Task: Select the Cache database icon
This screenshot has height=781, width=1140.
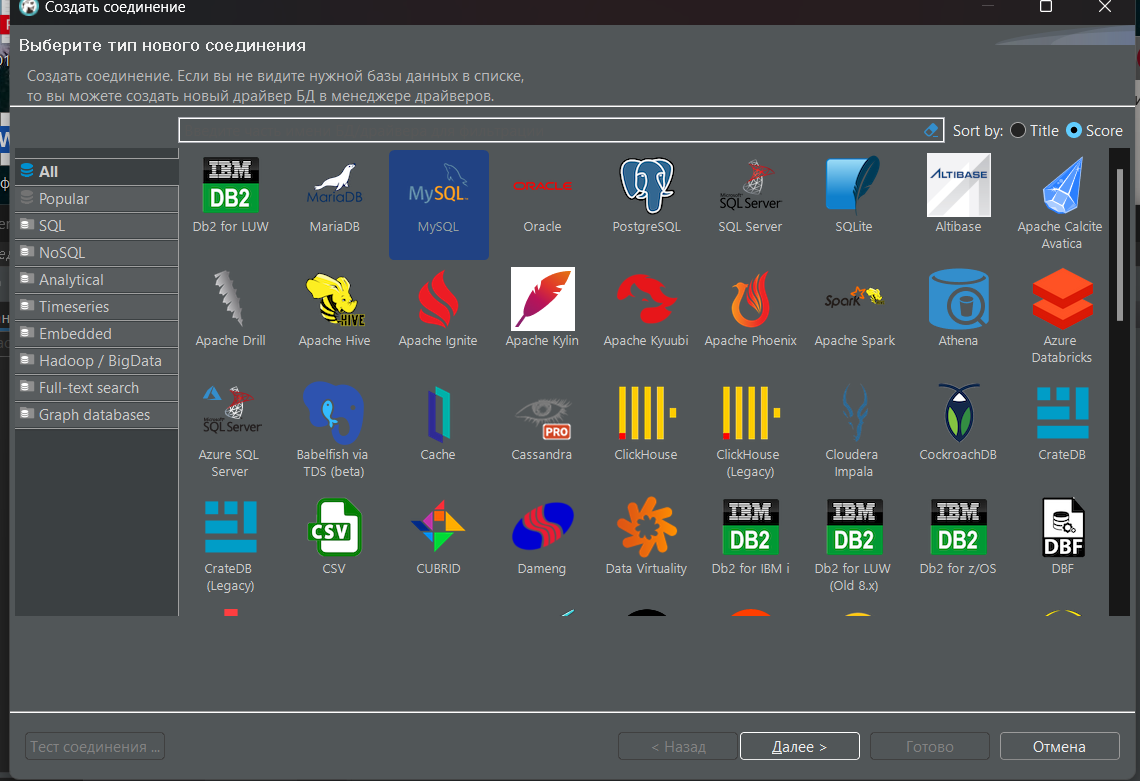Action: (x=438, y=414)
